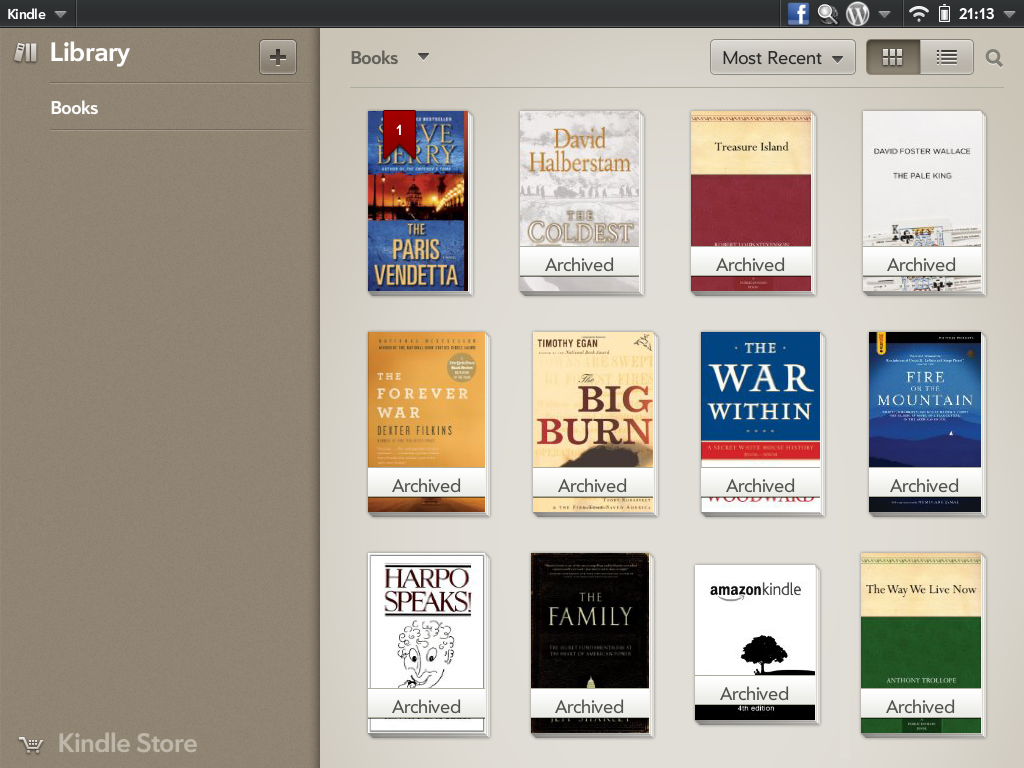Open the system menu arrow next to clock
This screenshot has height=768, width=1024.
[x=1009, y=14]
